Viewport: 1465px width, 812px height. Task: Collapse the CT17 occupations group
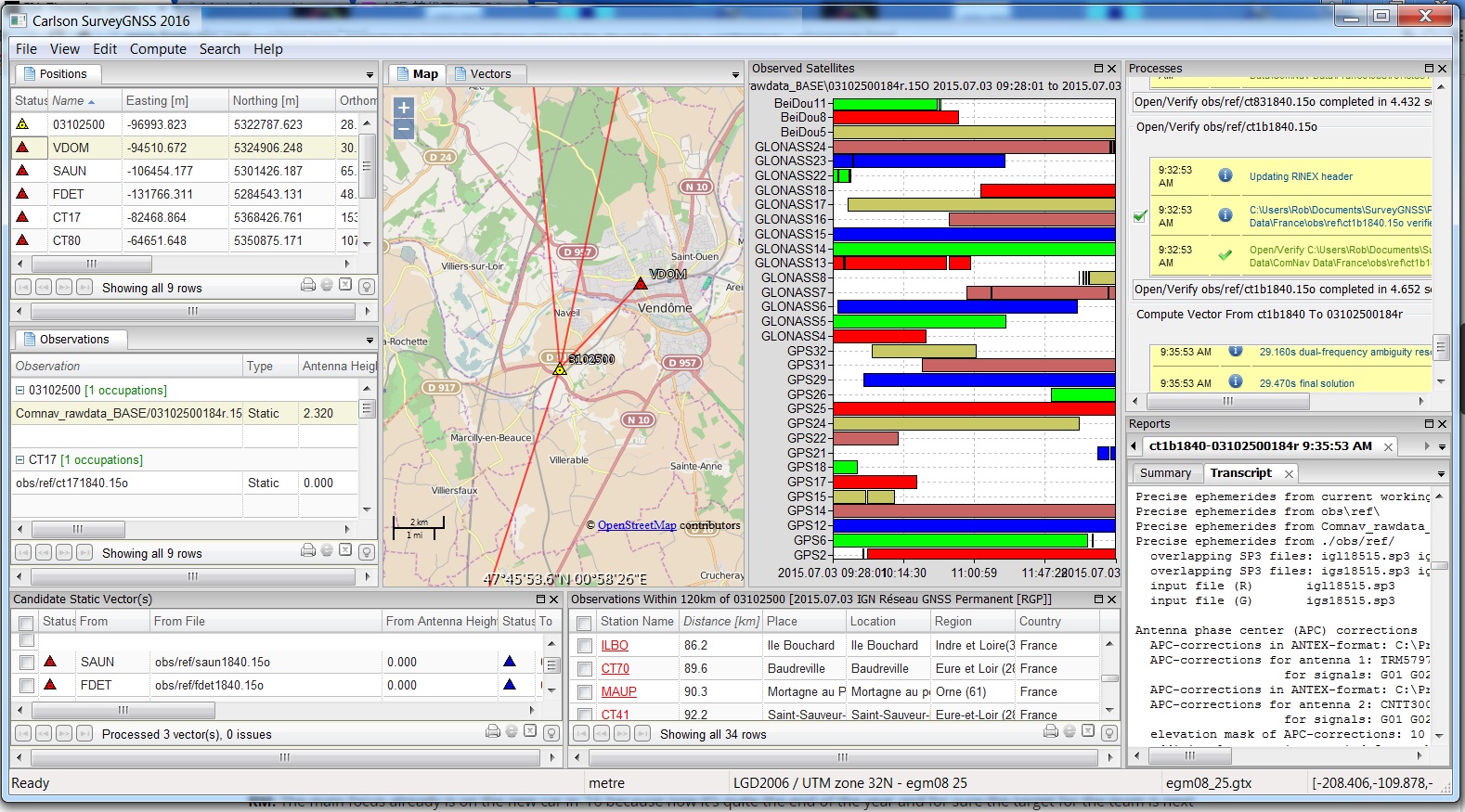(19, 459)
